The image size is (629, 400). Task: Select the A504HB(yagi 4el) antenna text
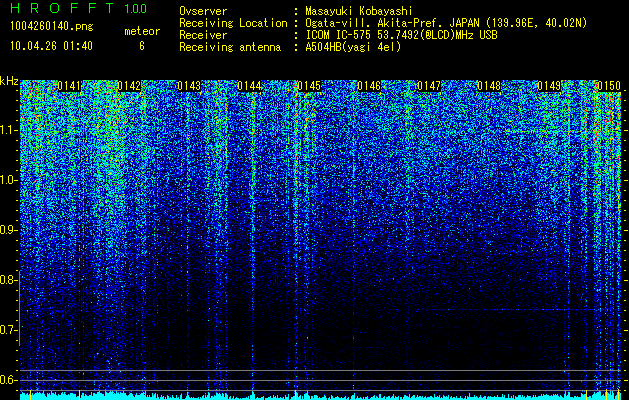(353, 47)
